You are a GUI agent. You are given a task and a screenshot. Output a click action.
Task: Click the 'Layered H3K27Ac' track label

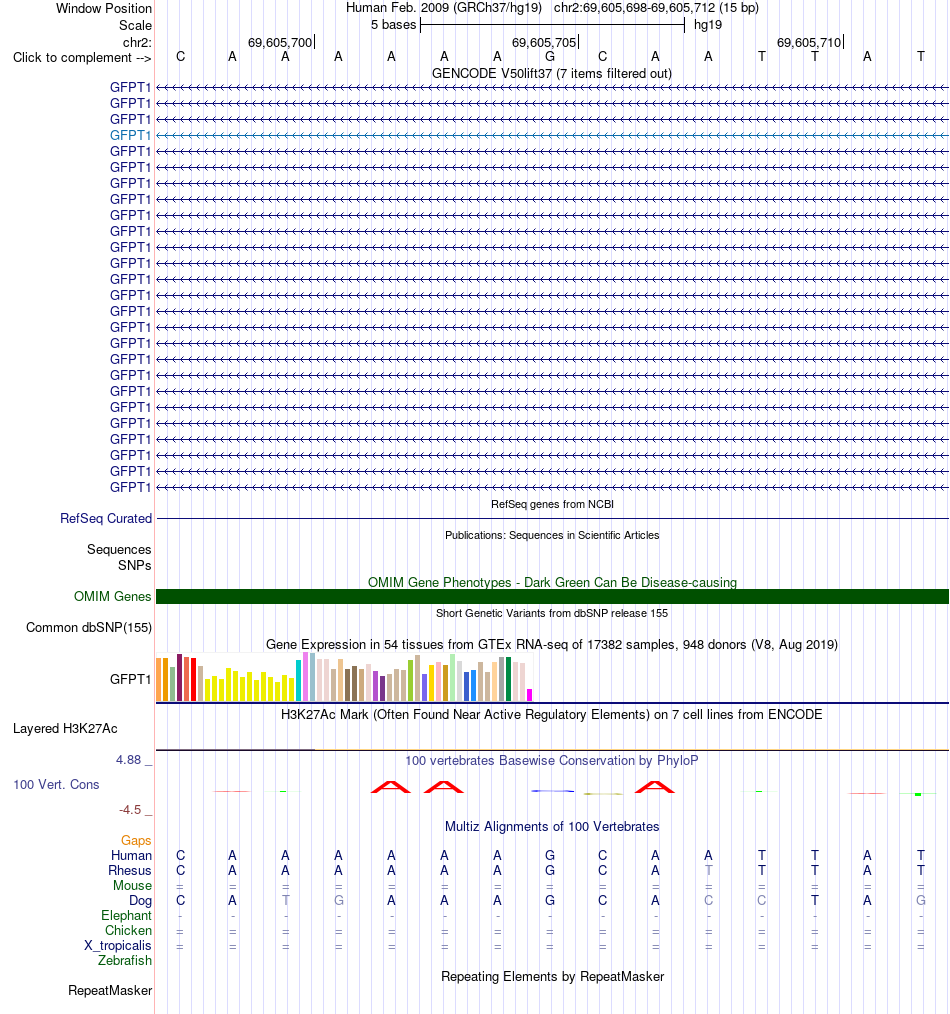coord(65,729)
